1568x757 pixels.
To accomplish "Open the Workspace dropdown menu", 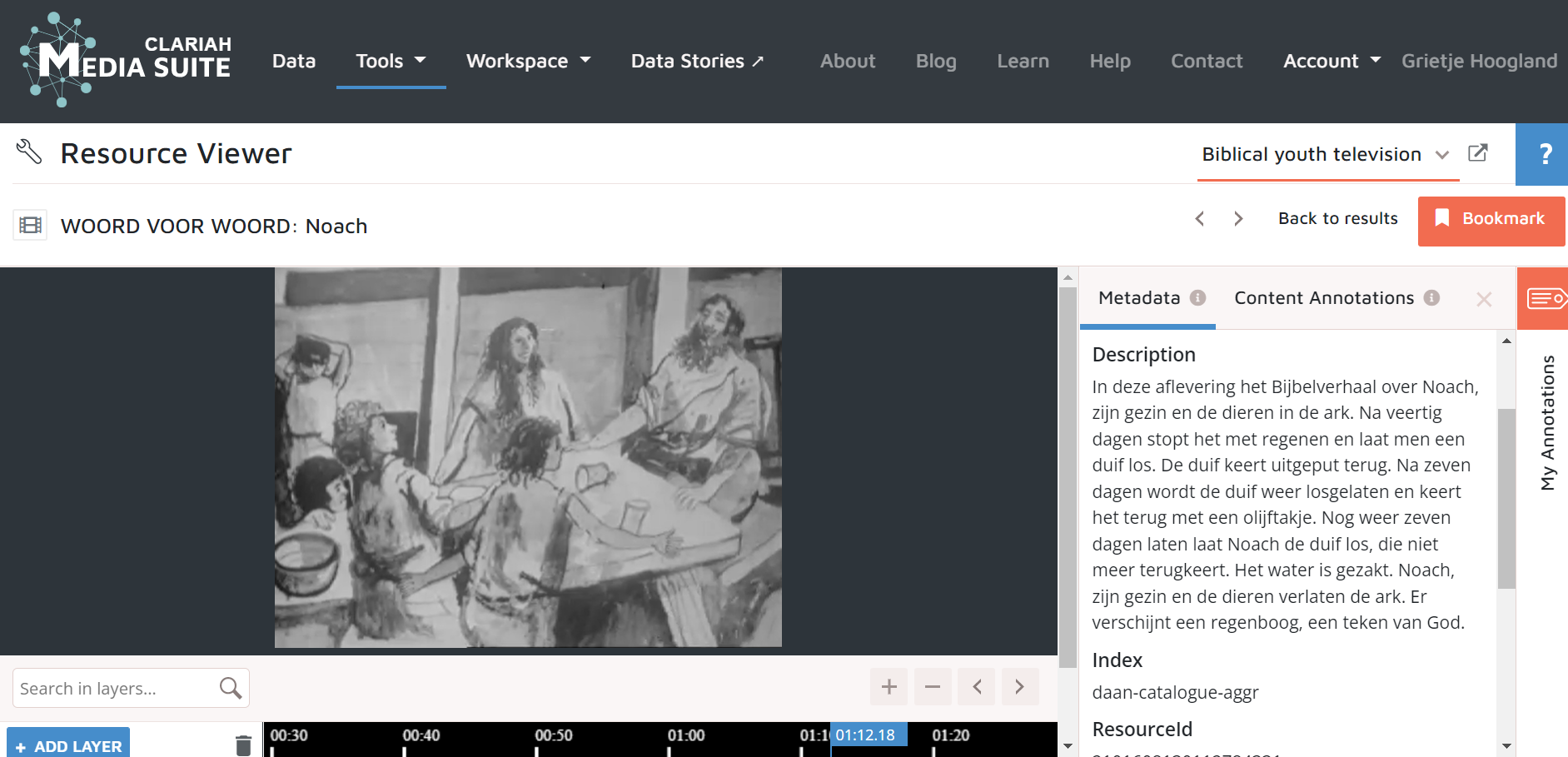I will coord(528,61).
